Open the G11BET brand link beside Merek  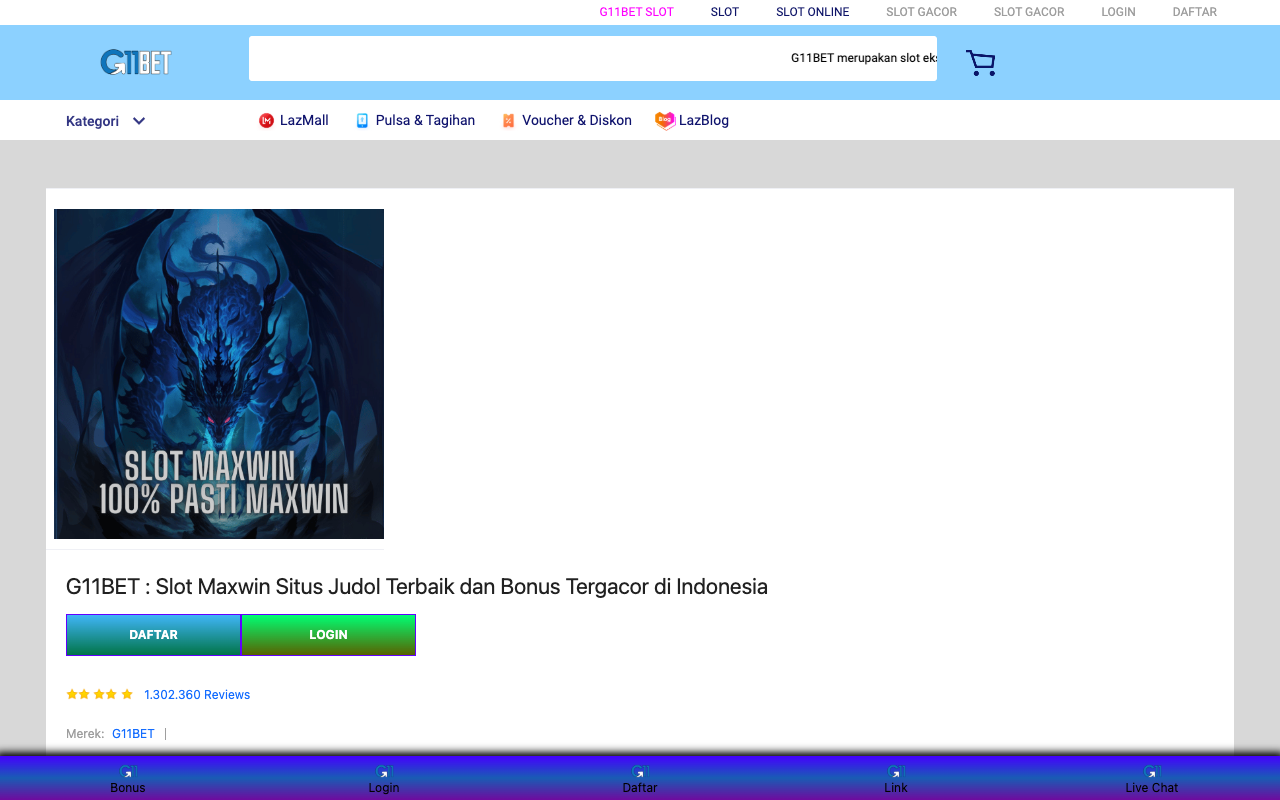tap(133, 734)
